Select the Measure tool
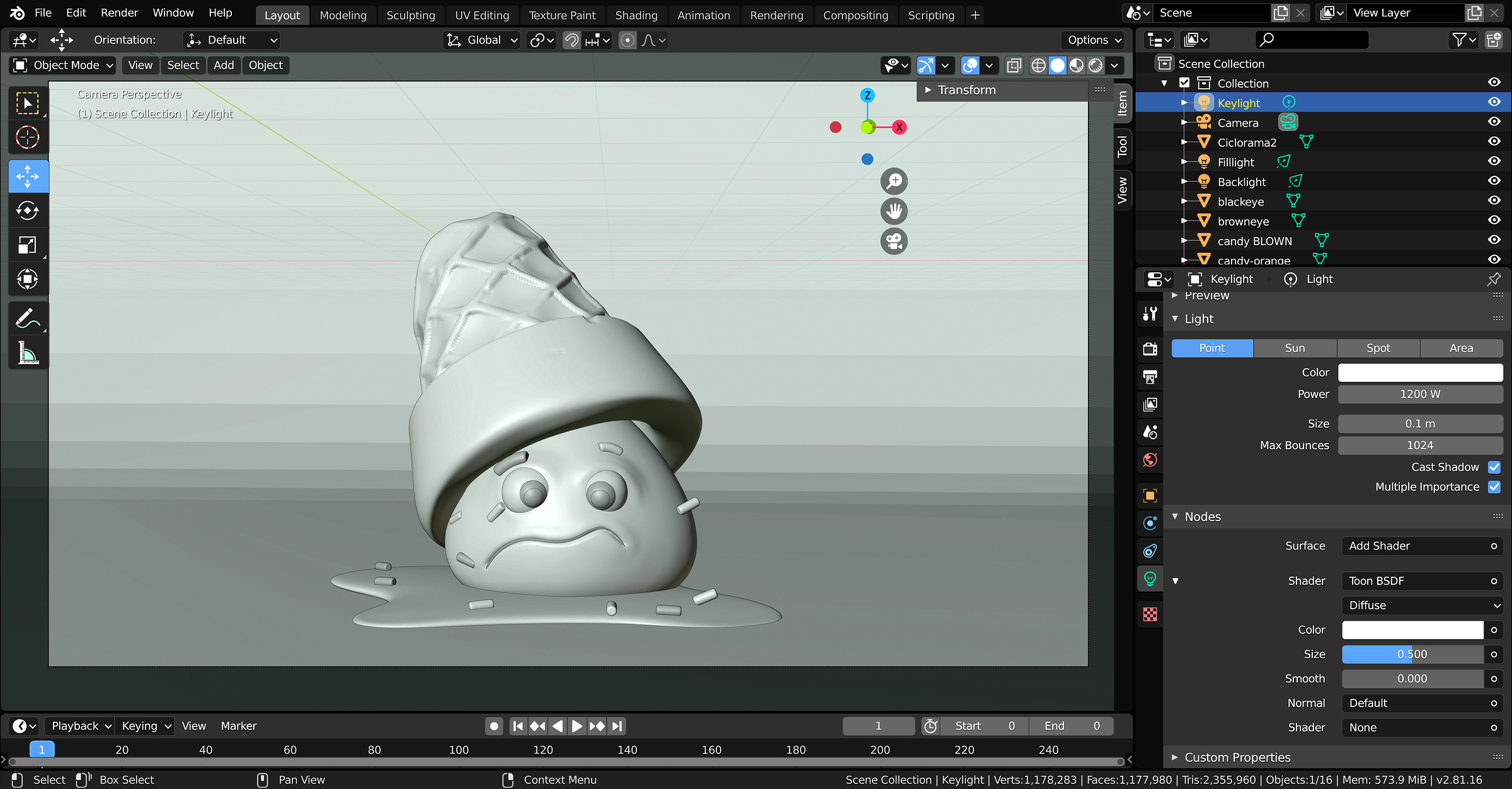This screenshot has height=789, width=1512. [x=27, y=353]
